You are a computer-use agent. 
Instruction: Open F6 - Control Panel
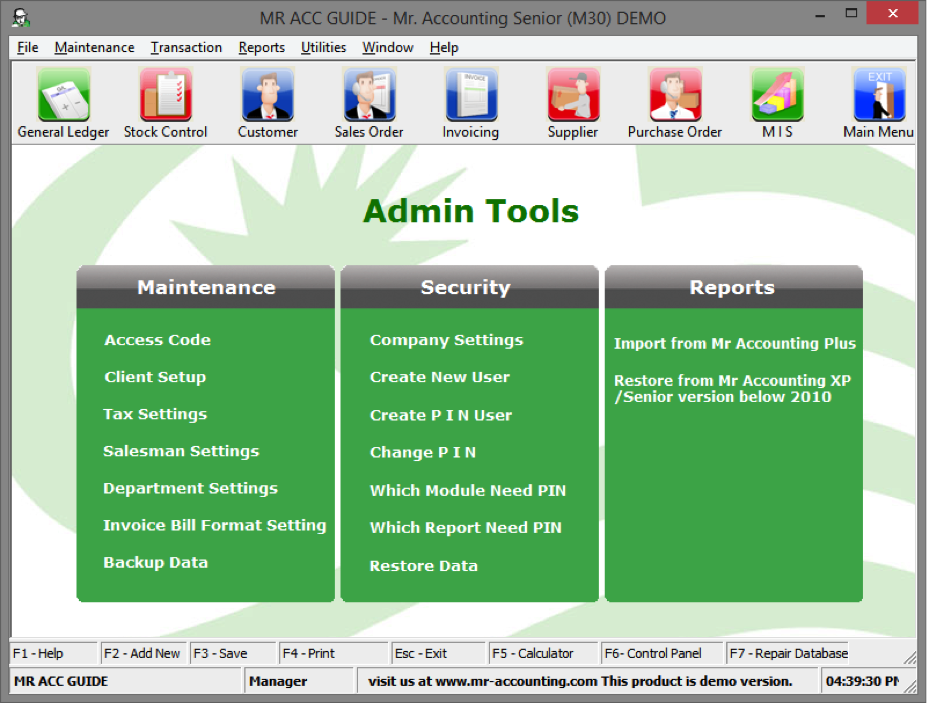point(662,653)
